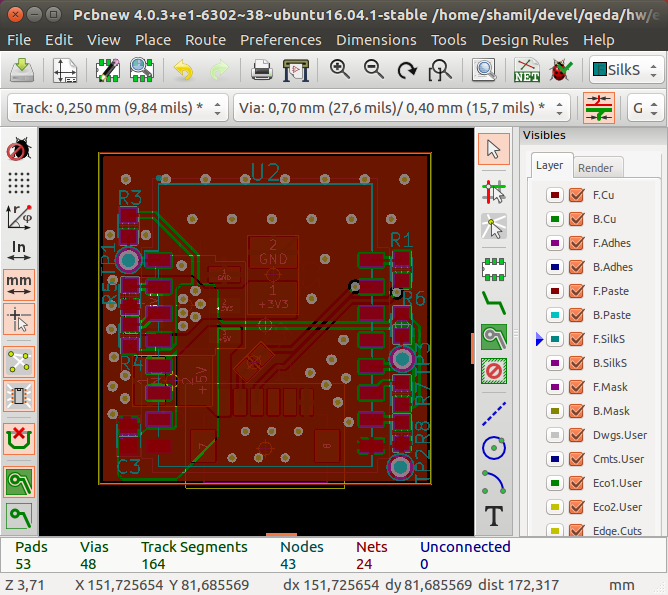Toggle auto delete old track
Image resolution: width=668 pixels, height=595 pixels.
pyautogui.click(x=19, y=439)
